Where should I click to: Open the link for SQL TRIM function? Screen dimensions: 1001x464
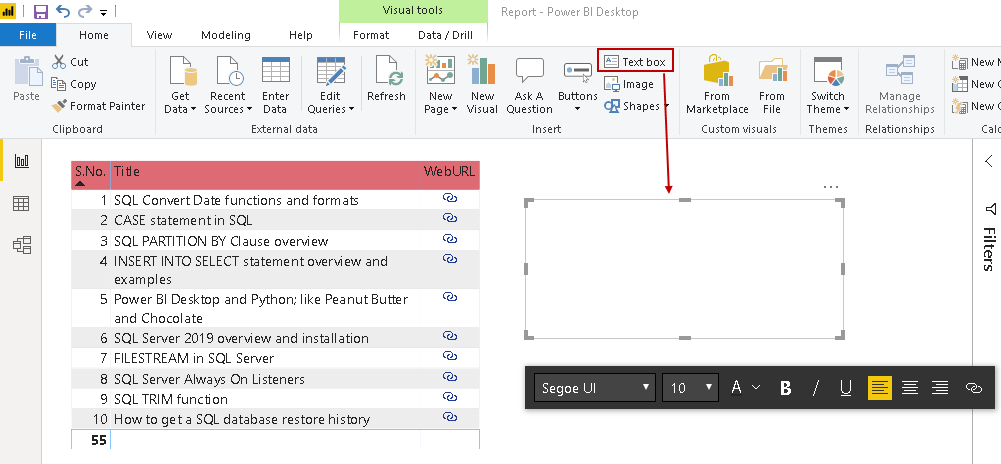point(450,397)
